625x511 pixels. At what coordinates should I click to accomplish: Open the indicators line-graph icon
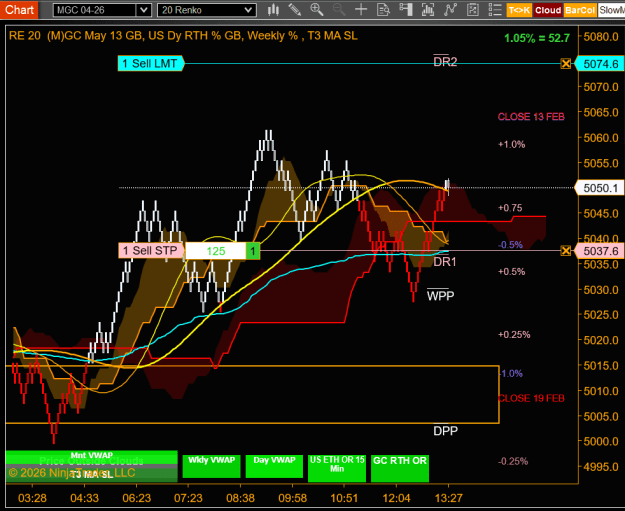click(x=450, y=10)
